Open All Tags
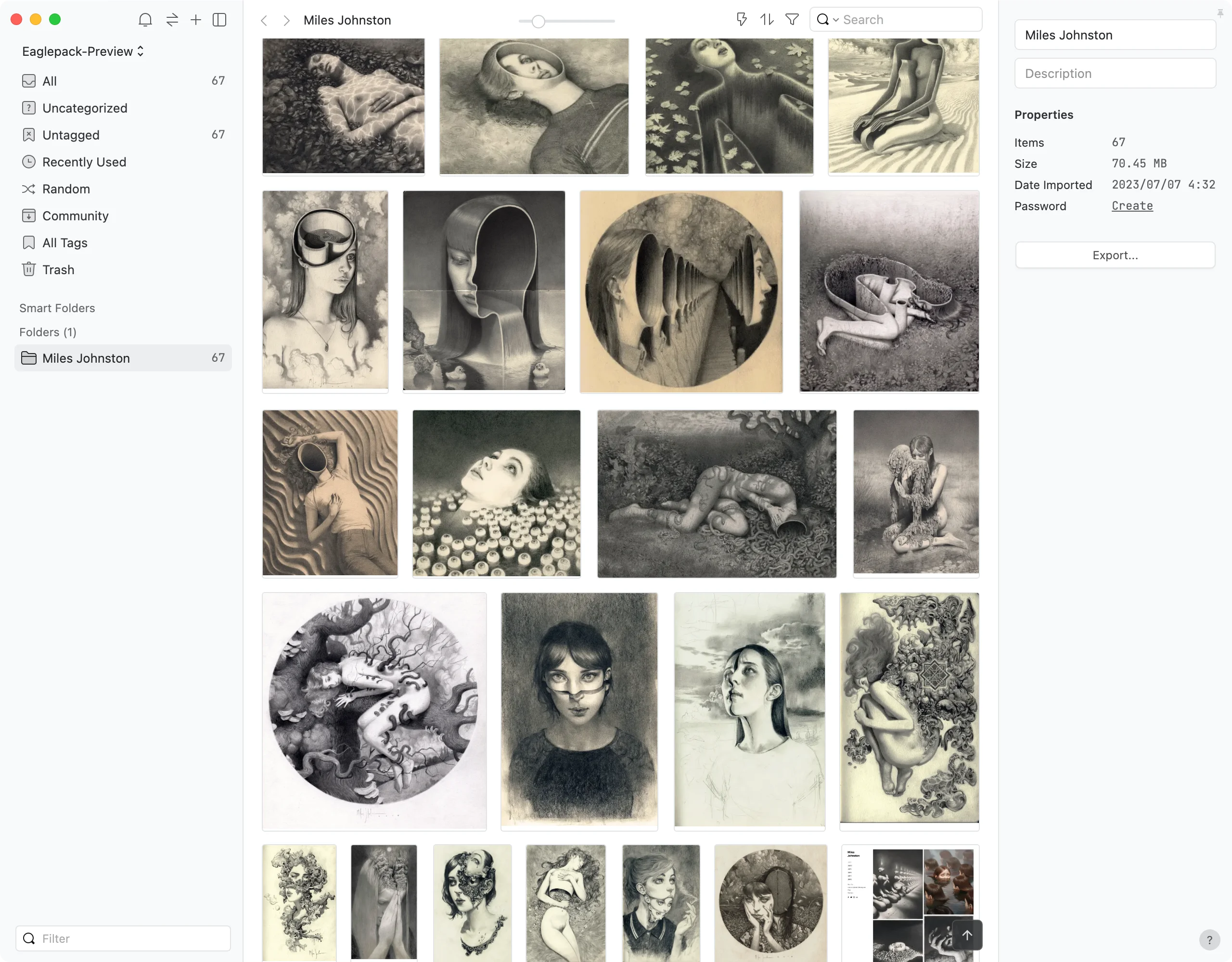This screenshot has height=962, width=1232. tap(123, 242)
